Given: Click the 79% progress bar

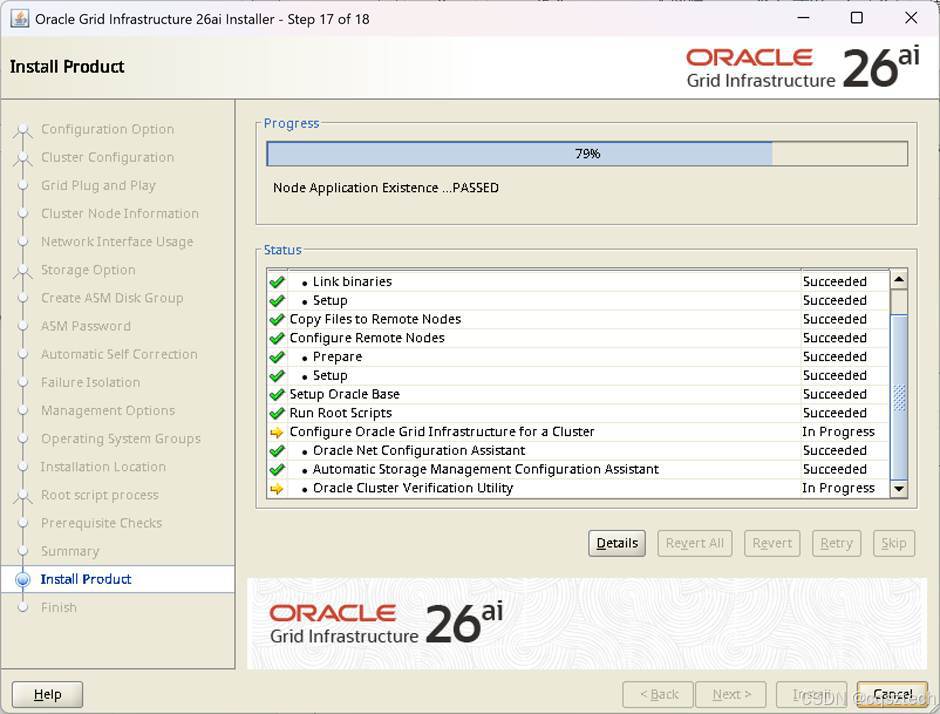Looking at the screenshot, I should click(588, 153).
